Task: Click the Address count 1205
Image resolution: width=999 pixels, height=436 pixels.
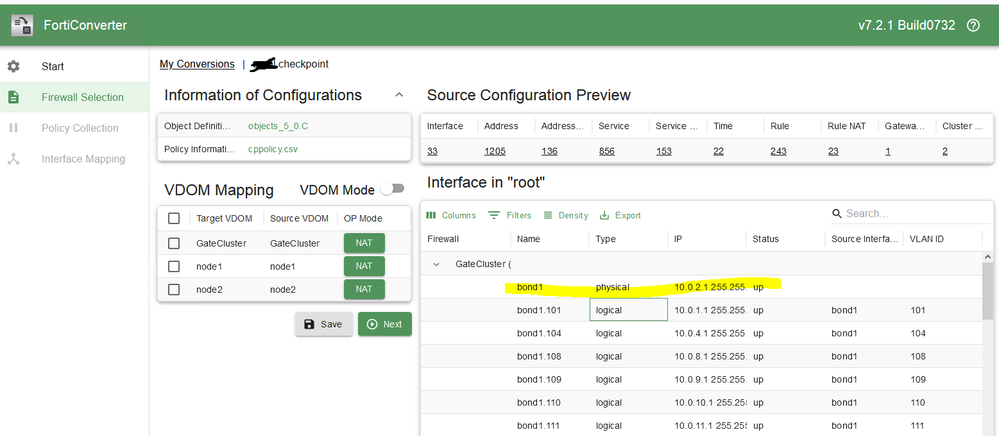Action: point(494,152)
